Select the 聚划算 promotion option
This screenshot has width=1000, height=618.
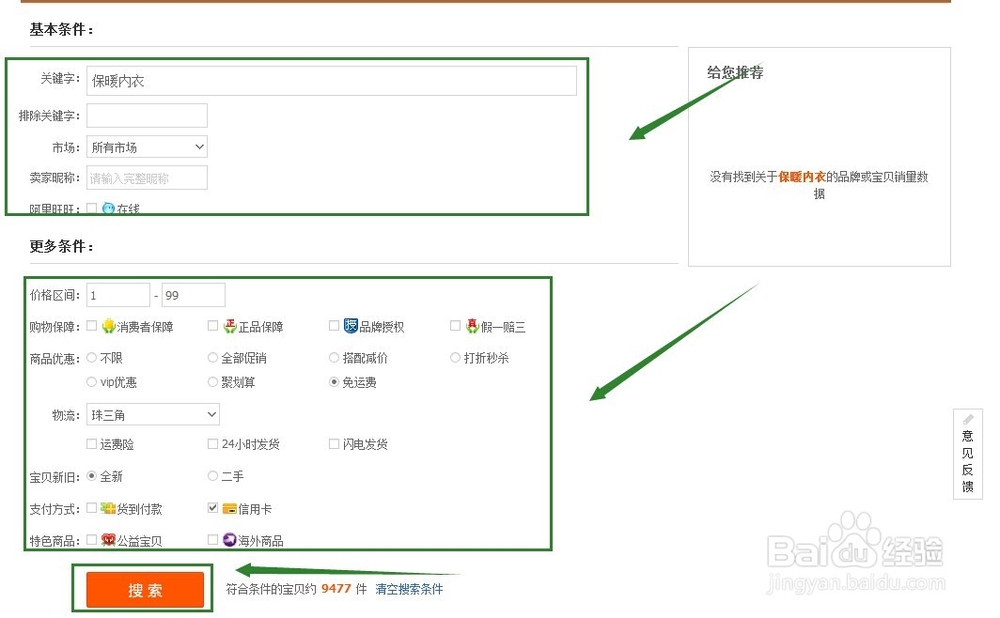211,381
